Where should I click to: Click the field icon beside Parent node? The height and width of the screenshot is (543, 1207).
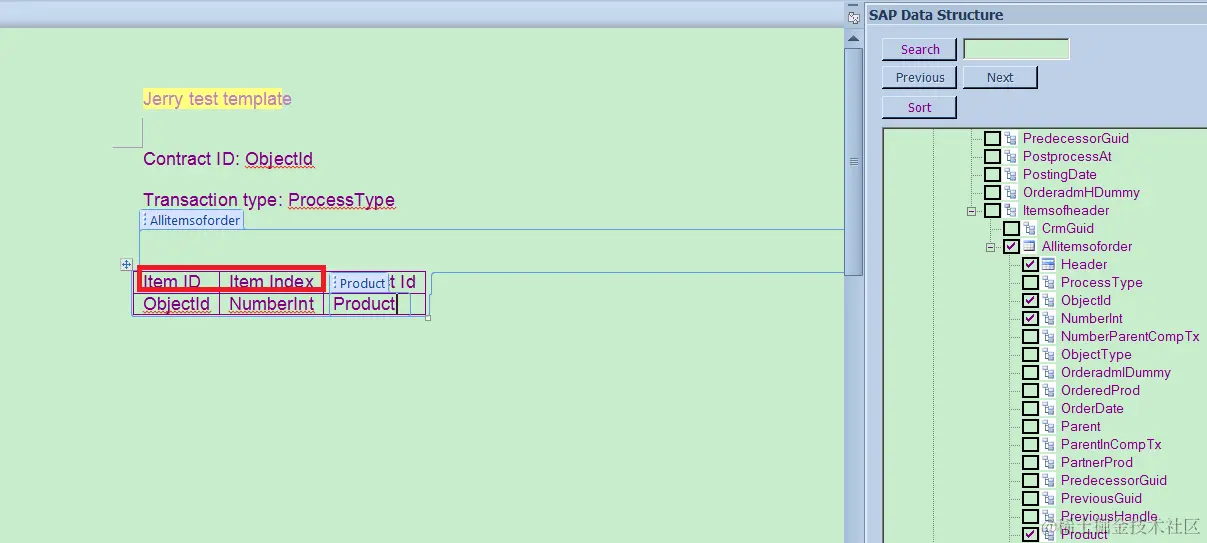[1049, 426]
